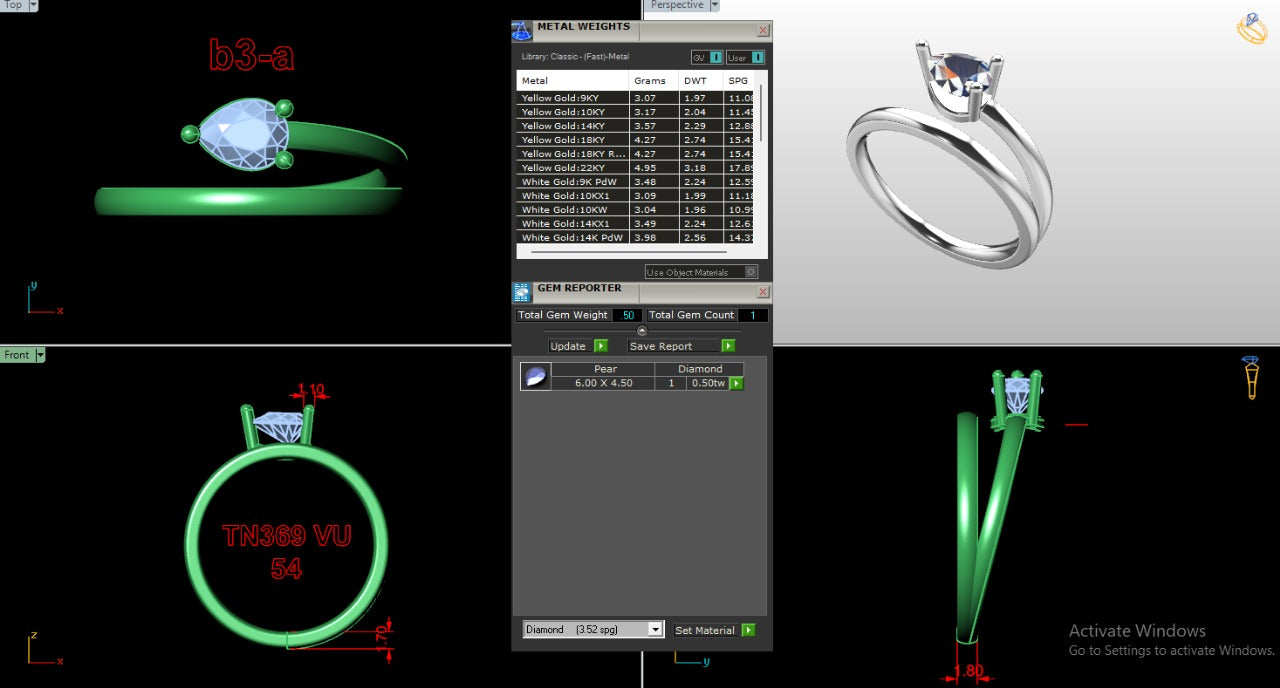This screenshot has height=688, width=1280.
Task: Toggle the GV switch in Metal Weights
Action: click(x=706, y=57)
